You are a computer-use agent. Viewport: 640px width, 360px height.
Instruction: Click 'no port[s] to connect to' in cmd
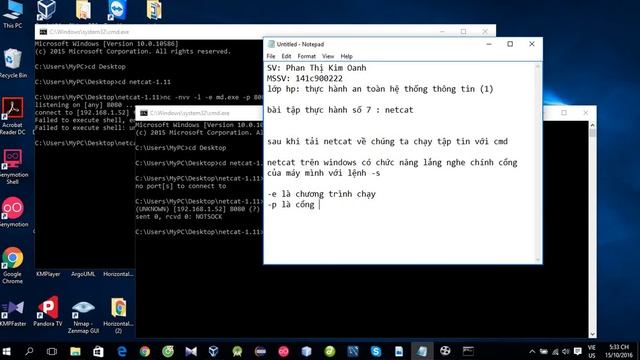pyautogui.click(x=181, y=186)
